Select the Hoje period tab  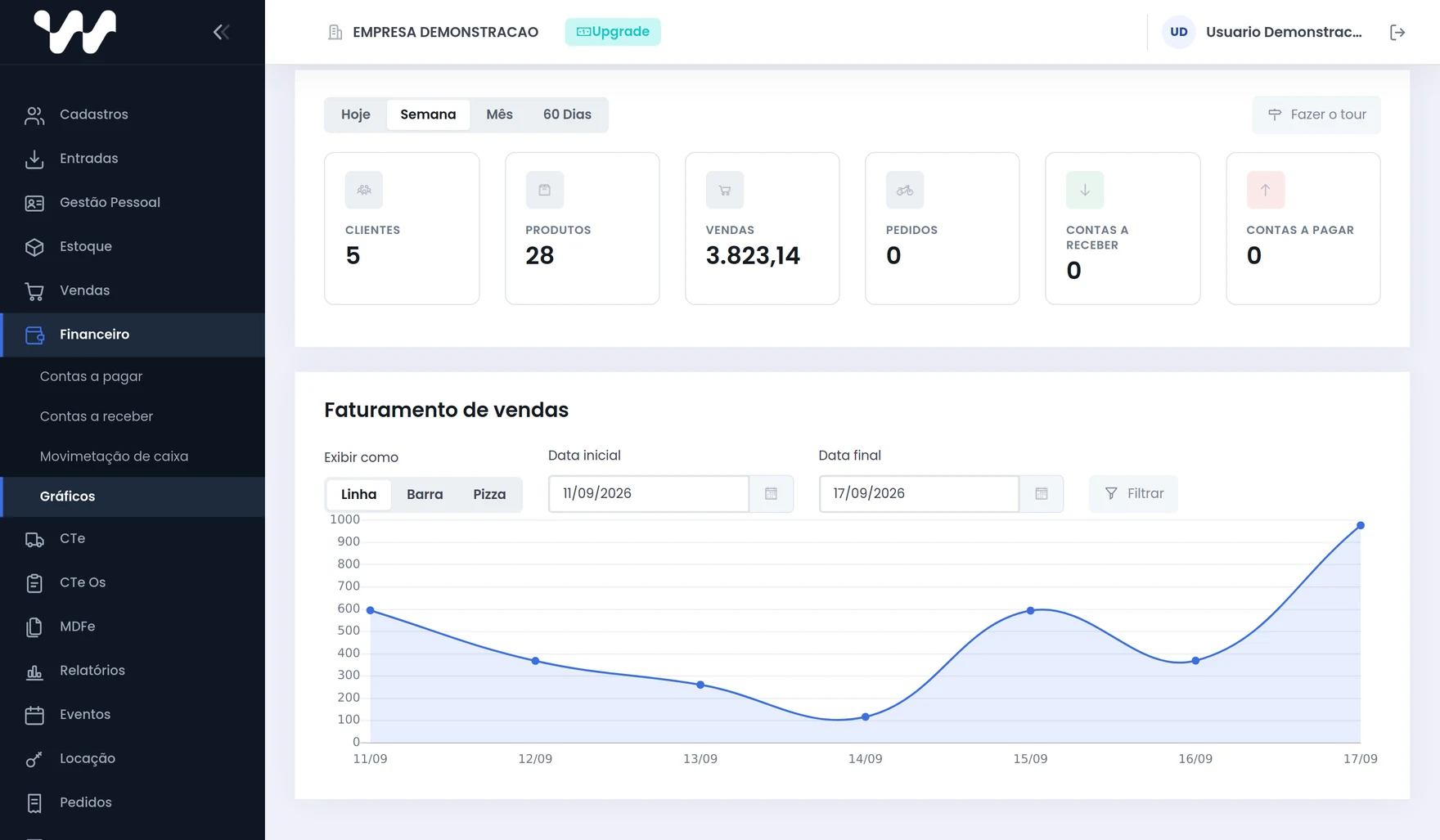pyautogui.click(x=356, y=115)
